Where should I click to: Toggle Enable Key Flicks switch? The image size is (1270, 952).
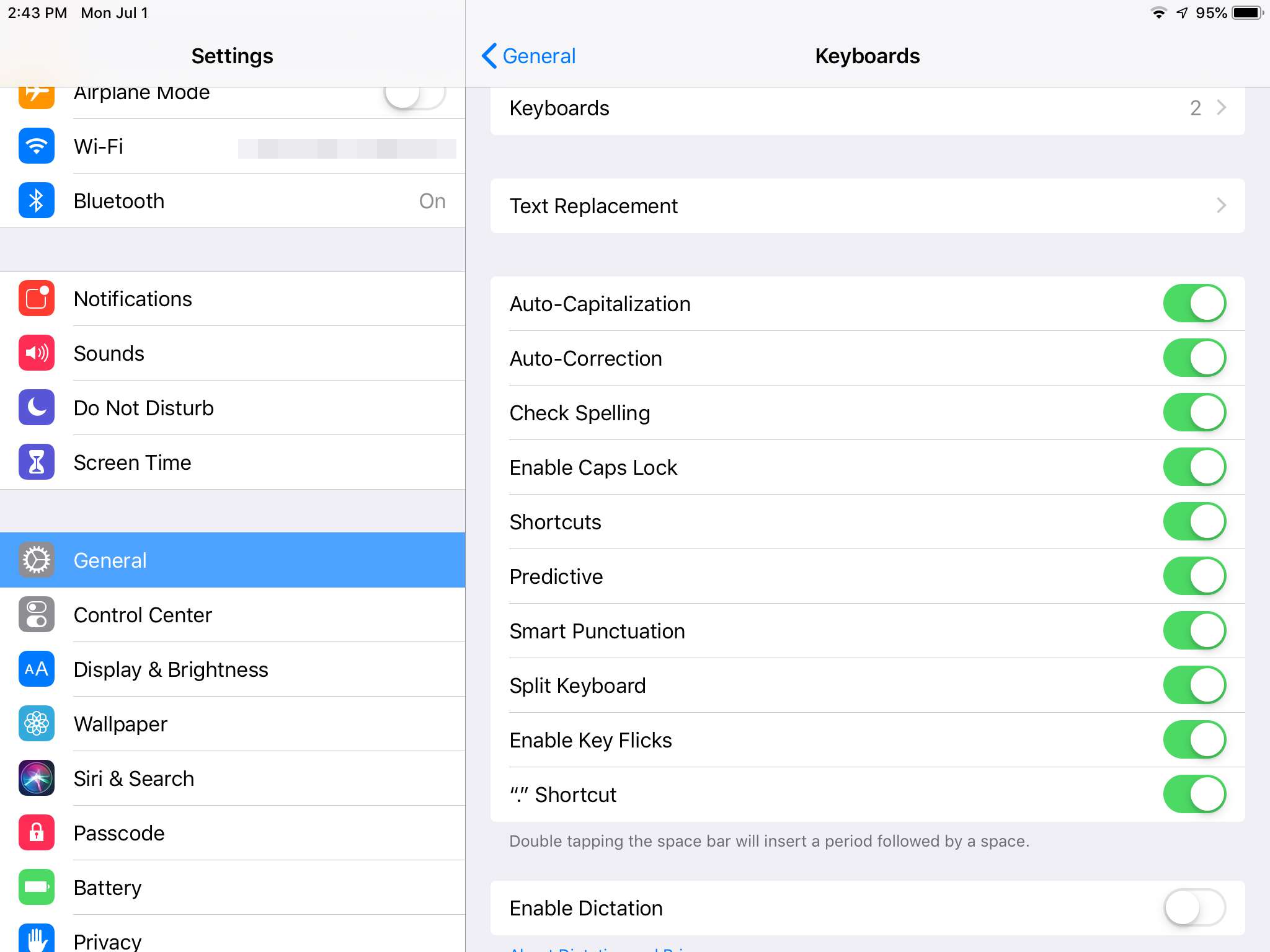pos(1194,740)
